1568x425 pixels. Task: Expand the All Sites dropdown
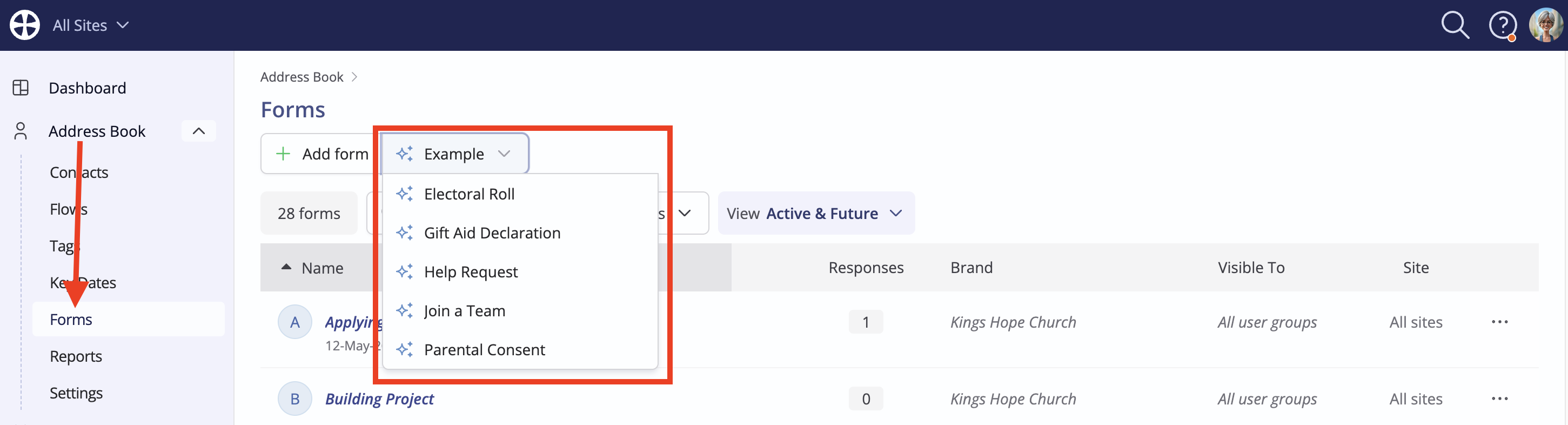91,25
